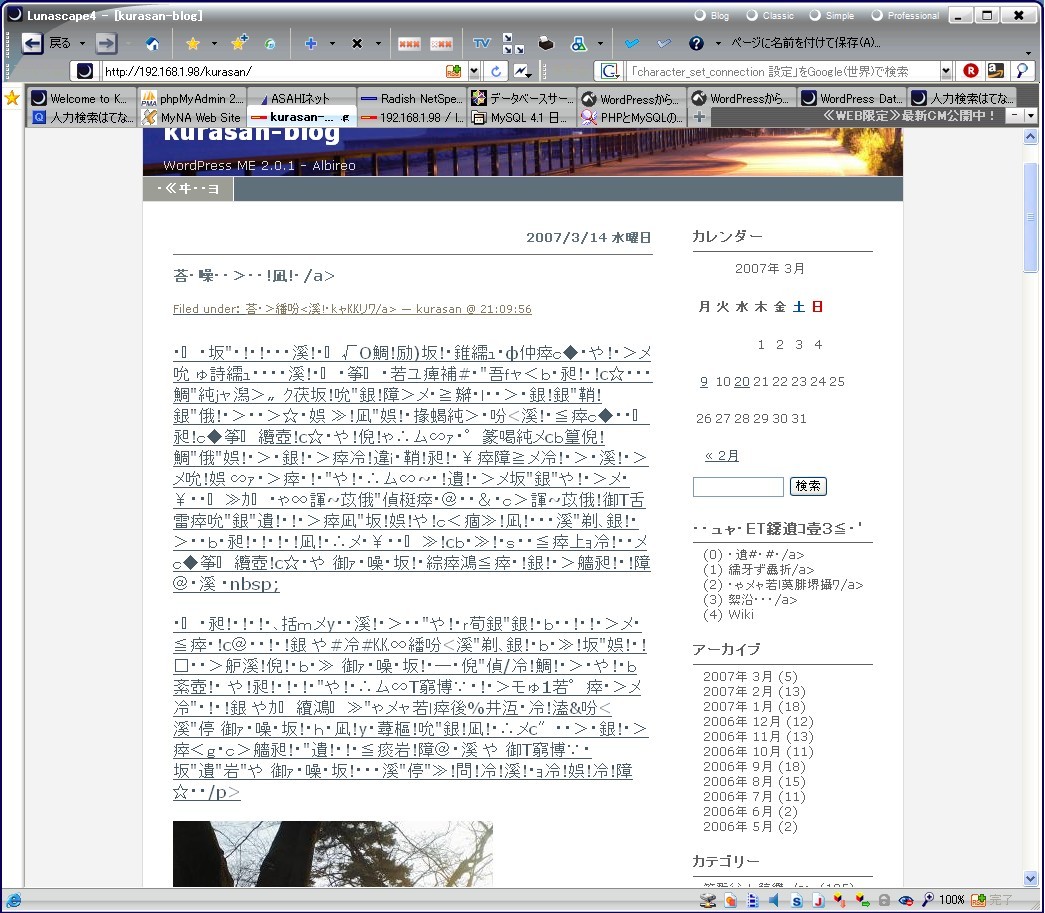Switch to the phpMyAdmin 2 tab

coord(192,99)
